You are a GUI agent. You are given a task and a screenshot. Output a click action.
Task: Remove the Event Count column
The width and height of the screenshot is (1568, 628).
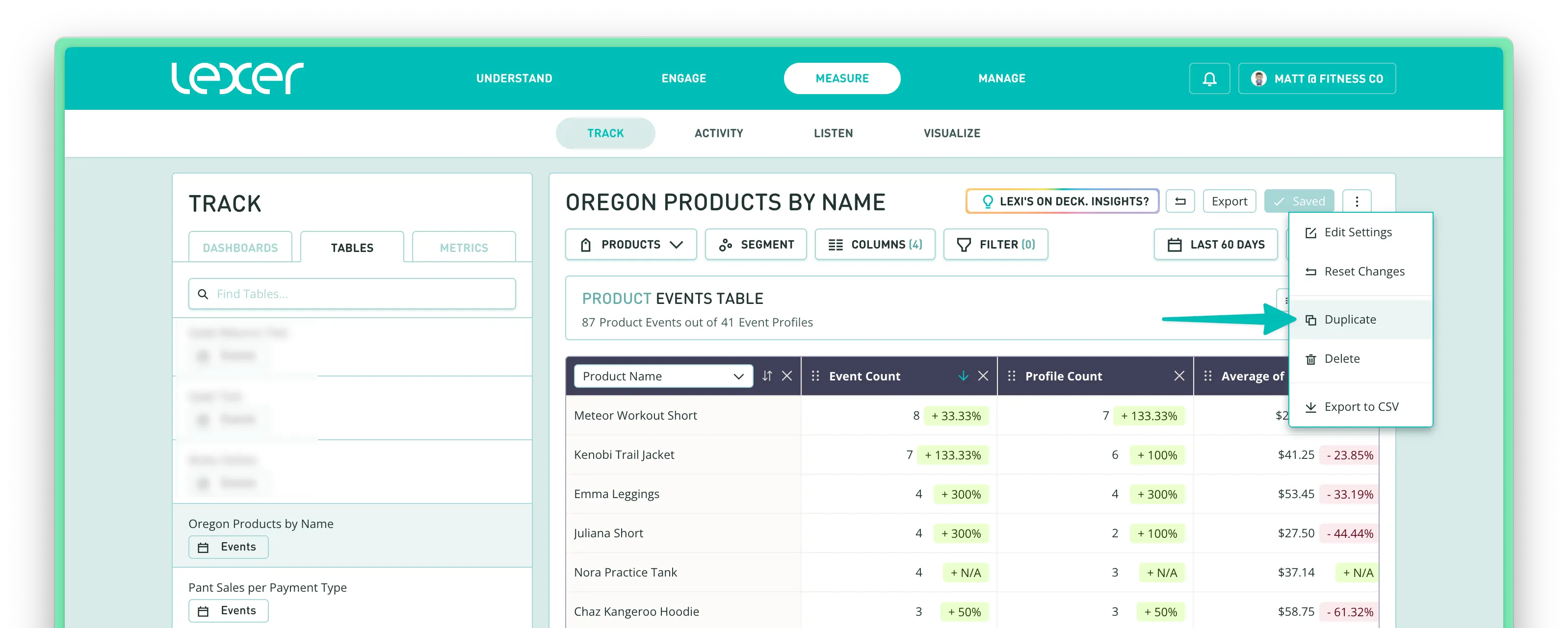tap(982, 376)
